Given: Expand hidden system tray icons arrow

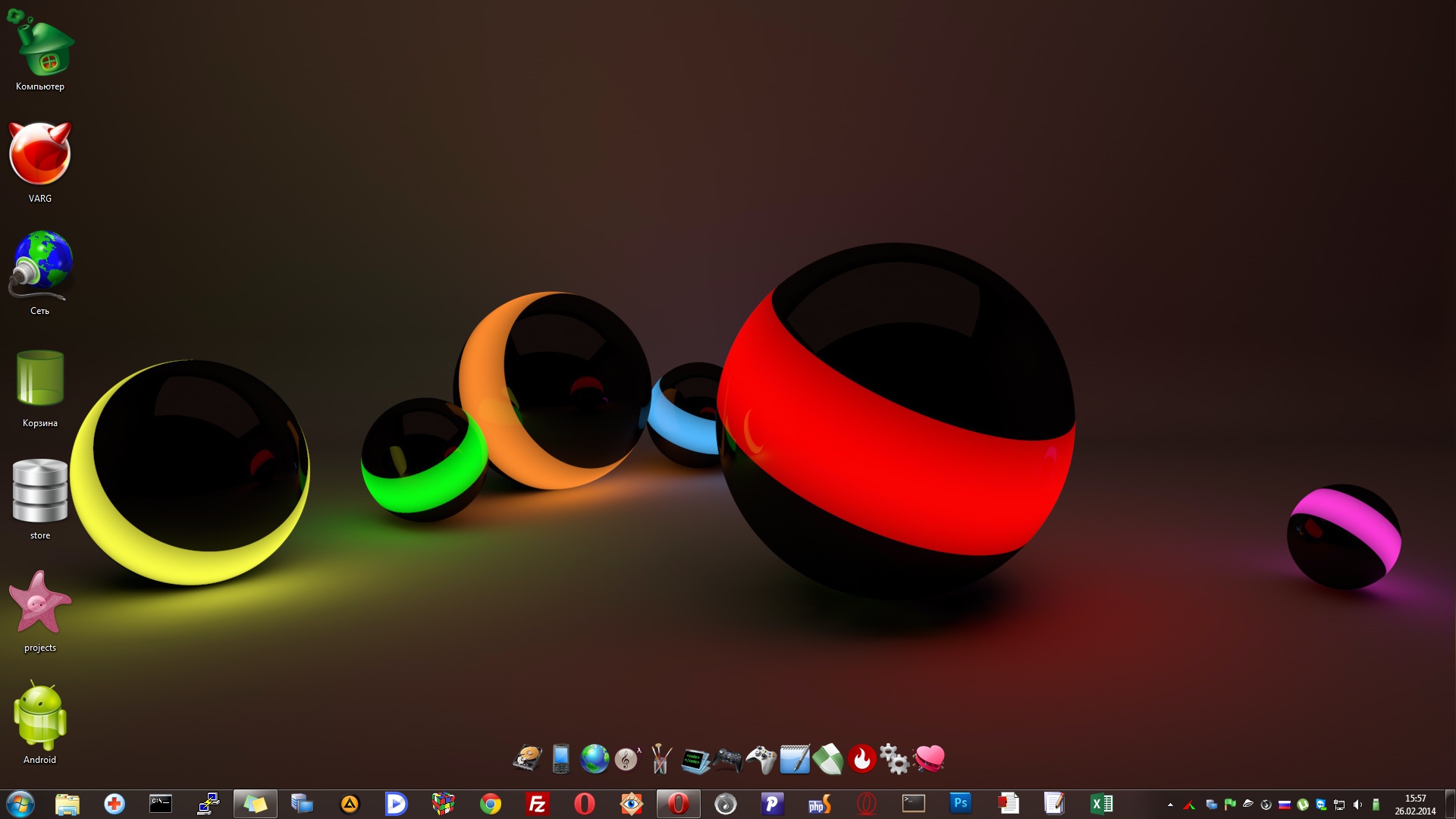Looking at the screenshot, I should tap(1170, 805).
